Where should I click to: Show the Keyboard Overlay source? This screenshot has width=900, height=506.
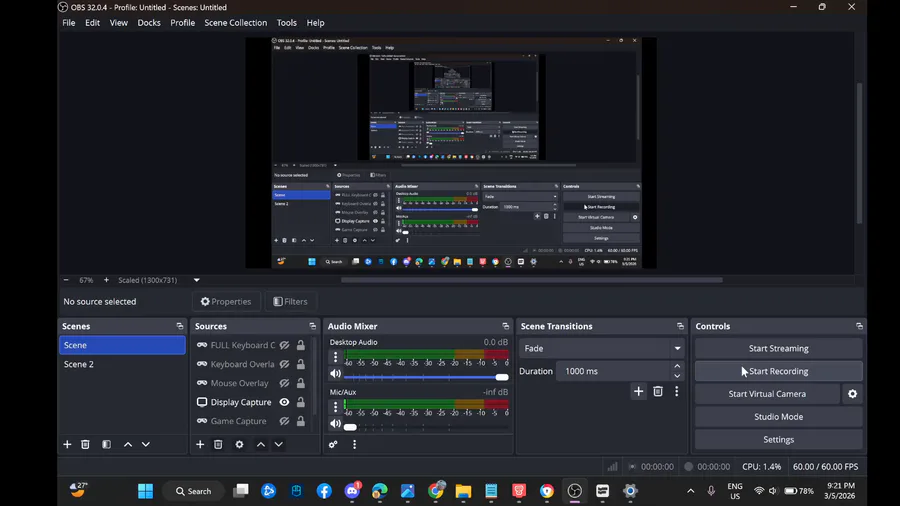click(284, 364)
